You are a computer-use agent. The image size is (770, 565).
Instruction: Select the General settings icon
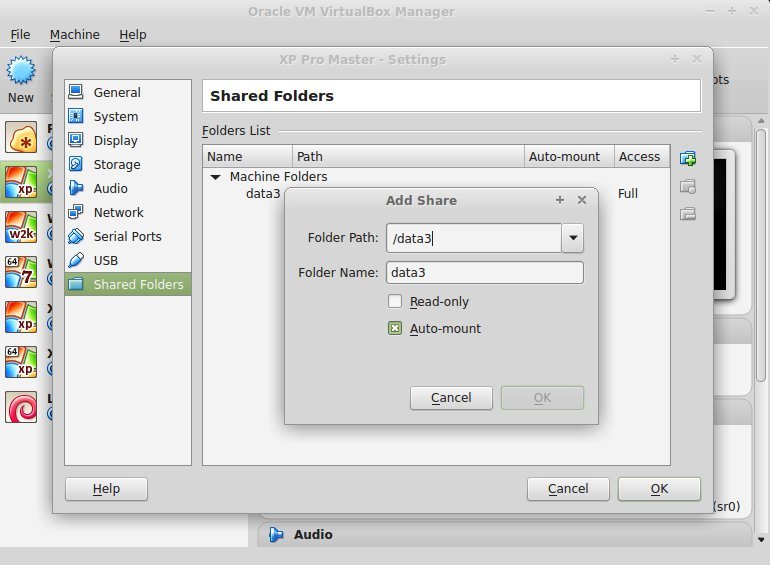(x=76, y=91)
